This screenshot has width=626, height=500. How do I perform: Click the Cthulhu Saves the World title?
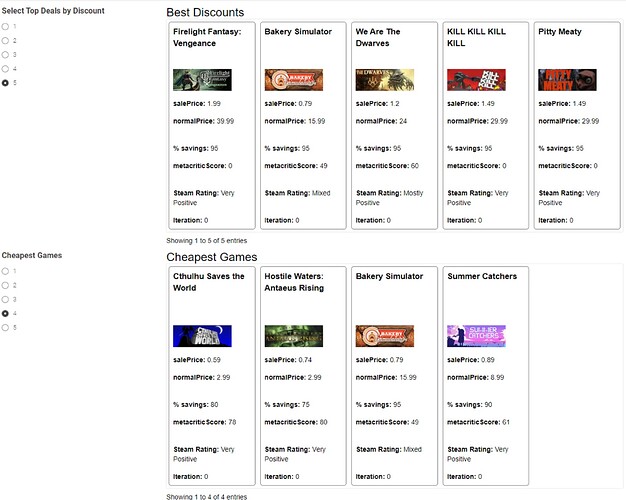[x=208, y=282]
